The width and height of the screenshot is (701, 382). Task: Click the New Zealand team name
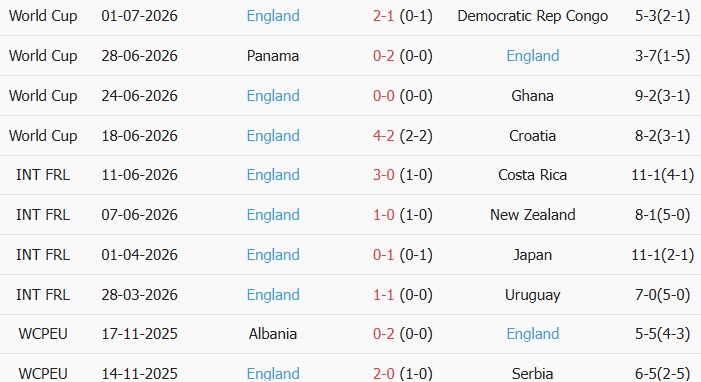(532, 215)
